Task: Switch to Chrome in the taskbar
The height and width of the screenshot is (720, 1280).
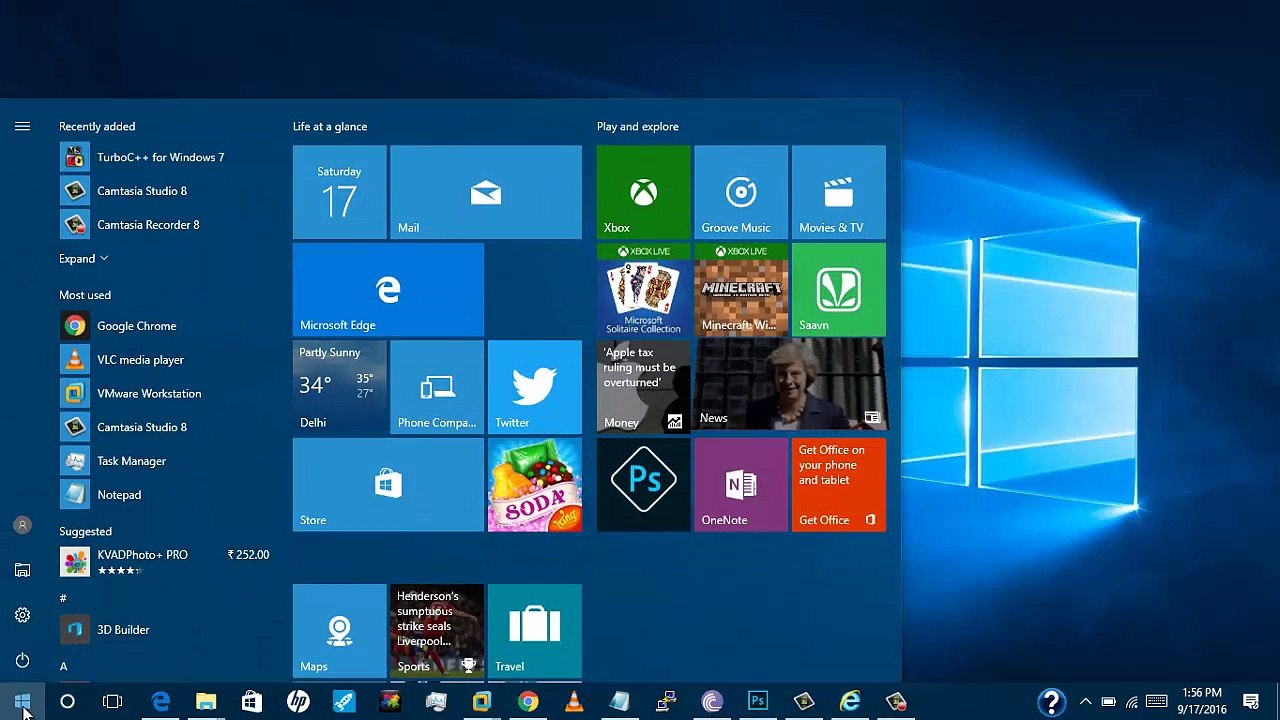Action: pyautogui.click(x=528, y=702)
